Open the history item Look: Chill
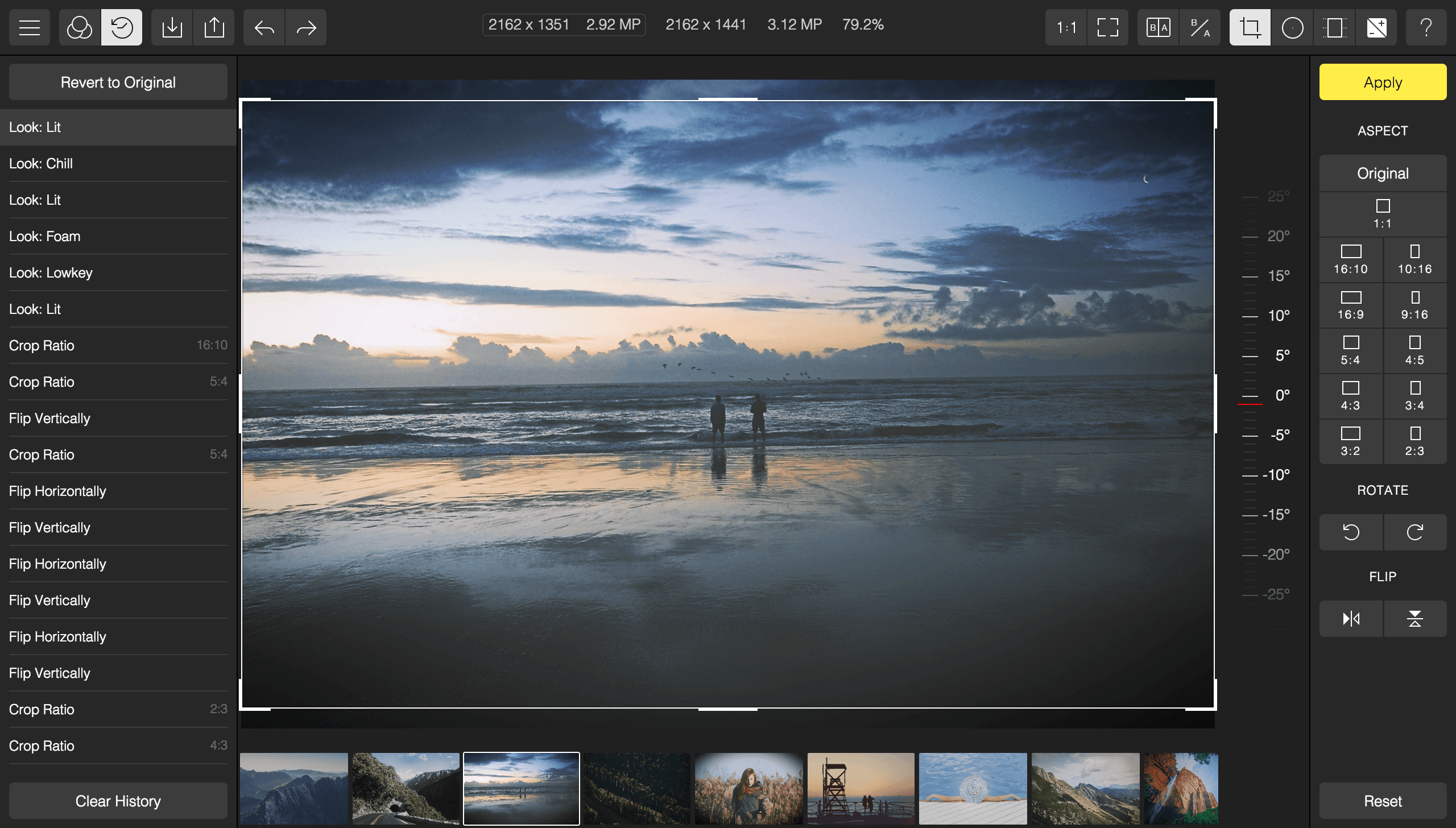 coord(117,163)
